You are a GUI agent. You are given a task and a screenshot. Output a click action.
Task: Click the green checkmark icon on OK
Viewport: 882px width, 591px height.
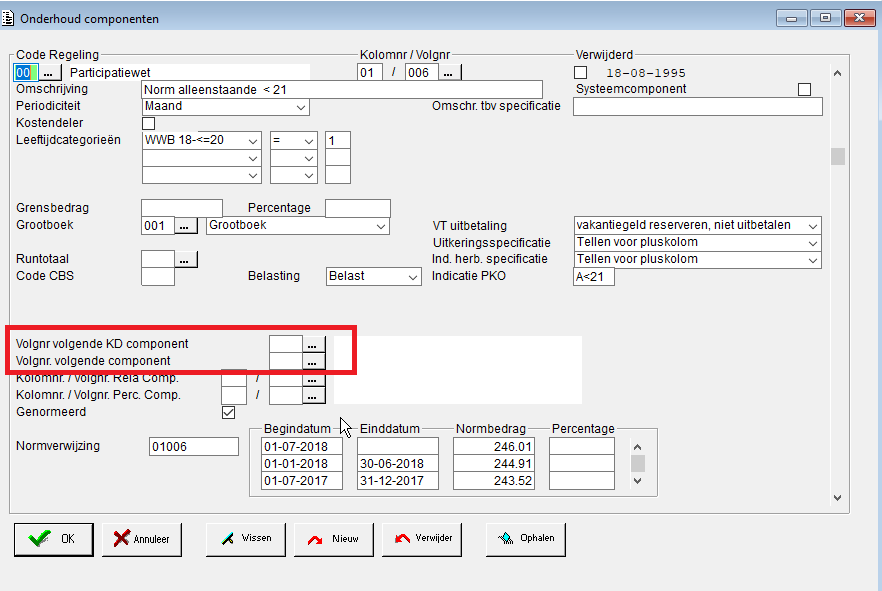39,539
